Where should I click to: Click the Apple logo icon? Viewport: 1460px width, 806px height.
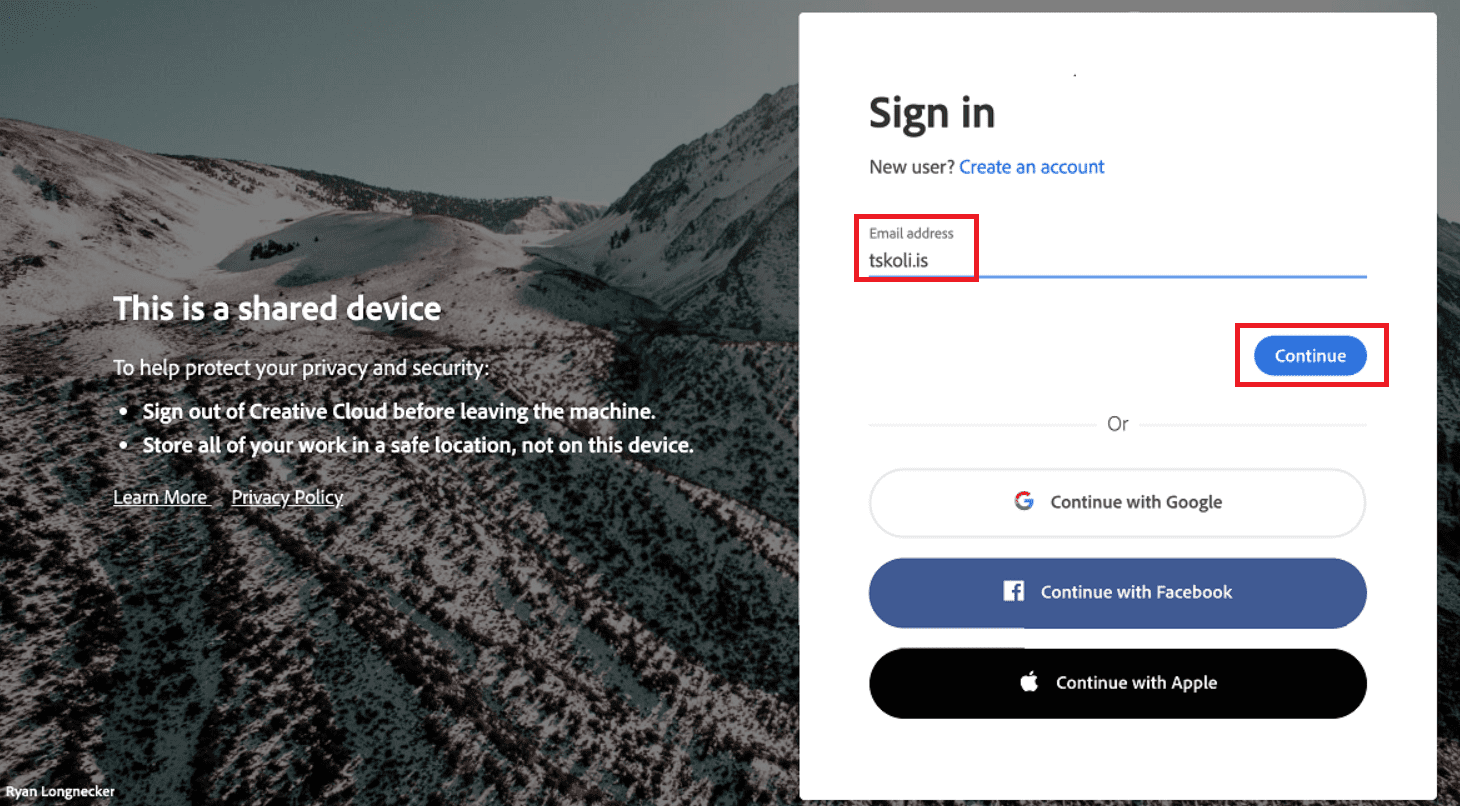[x=1029, y=682]
